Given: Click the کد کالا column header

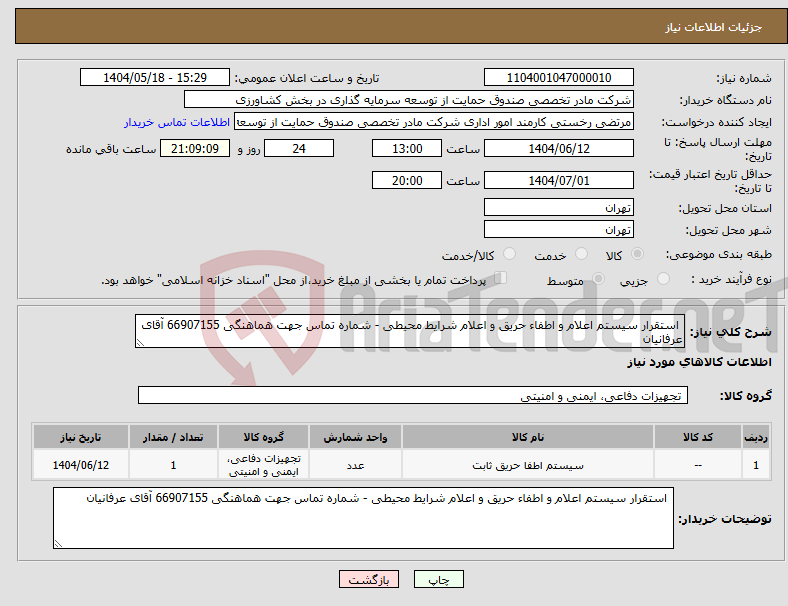Looking at the screenshot, I should 698,437.
